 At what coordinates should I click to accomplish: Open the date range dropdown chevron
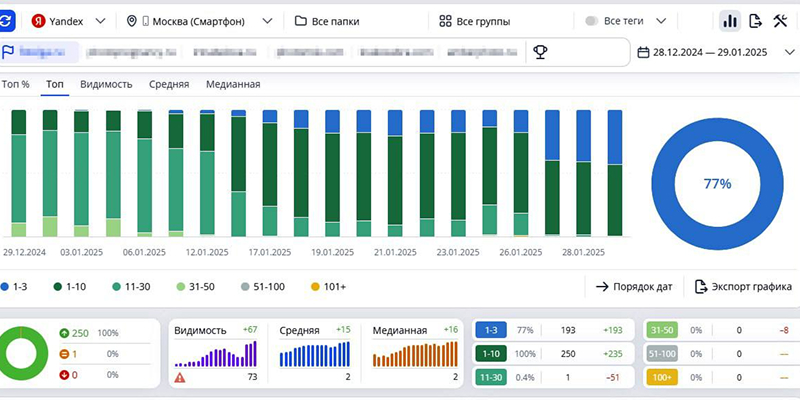[789, 52]
